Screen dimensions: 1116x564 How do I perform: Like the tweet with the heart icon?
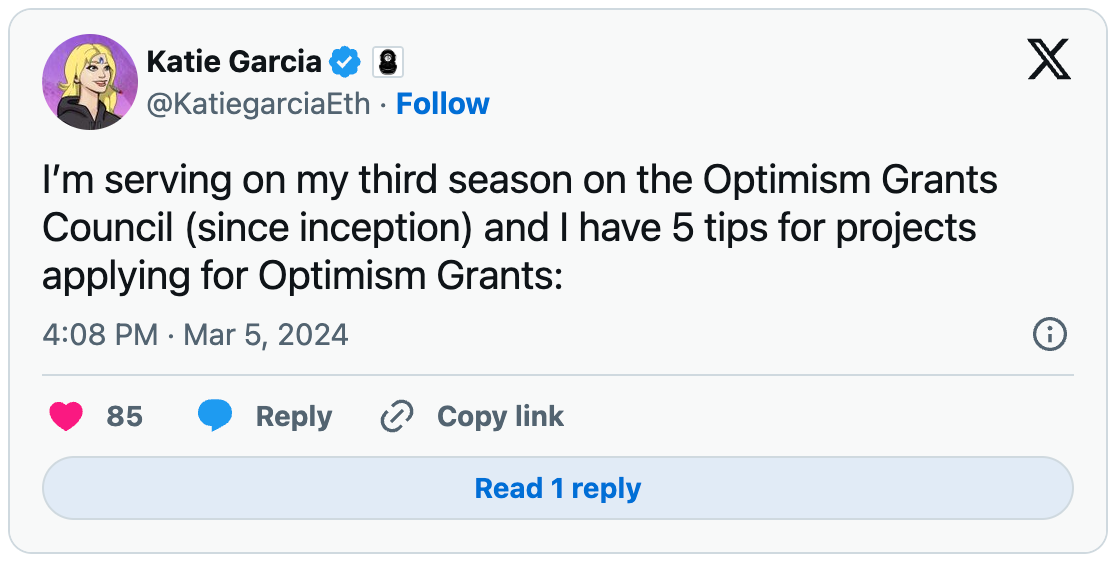(x=66, y=417)
